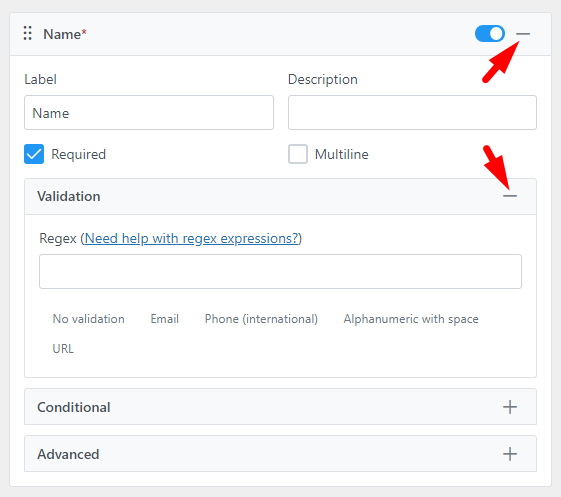Viewport: 561px width, 497px height.
Task: Open the regex expressions help link
Action: [x=191, y=238]
